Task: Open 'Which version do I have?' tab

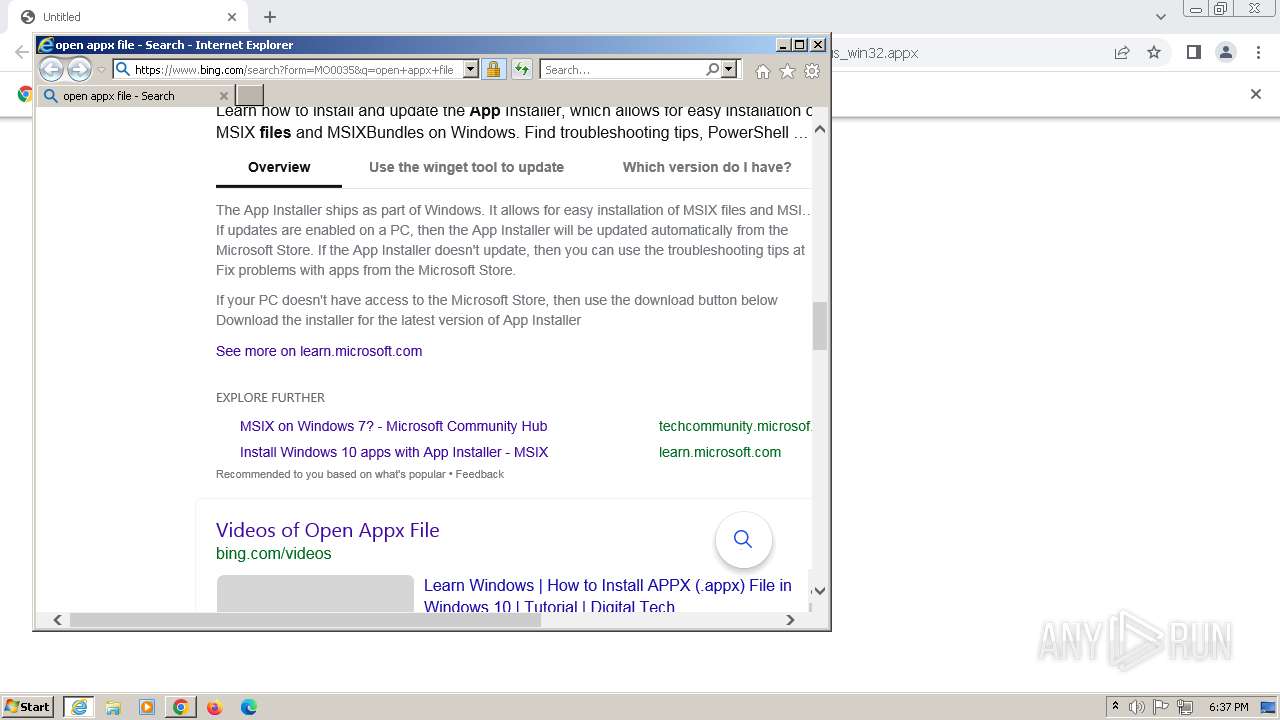Action: point(707,167)
